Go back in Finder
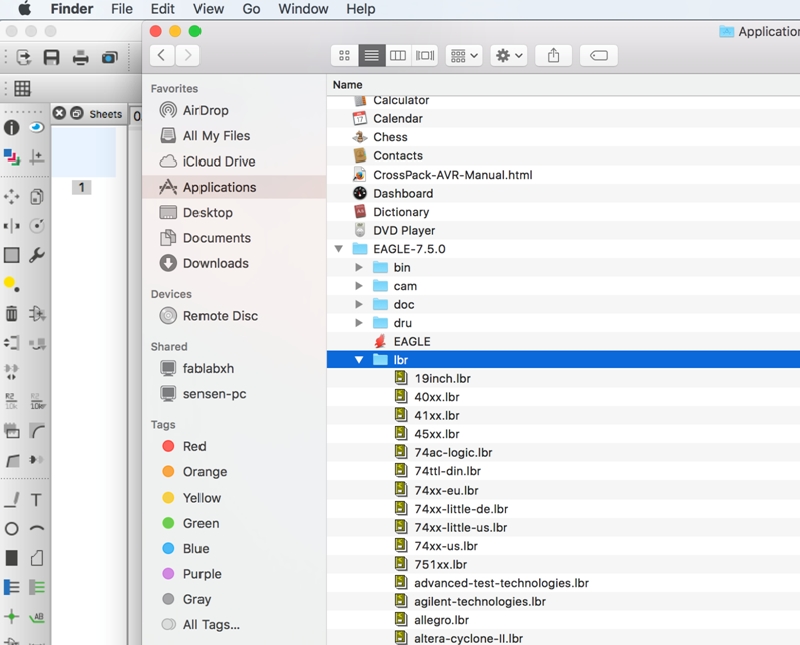Screen dimensions: 800x645 coord(162,55)
